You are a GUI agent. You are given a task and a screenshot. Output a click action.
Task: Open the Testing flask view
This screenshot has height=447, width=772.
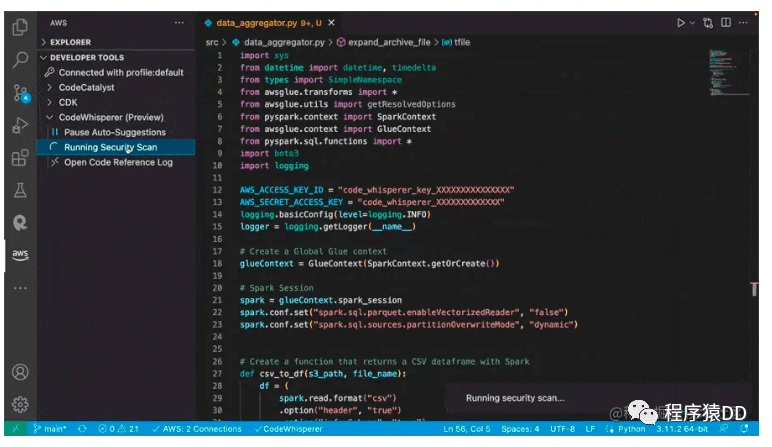click(x=20, y=190)
